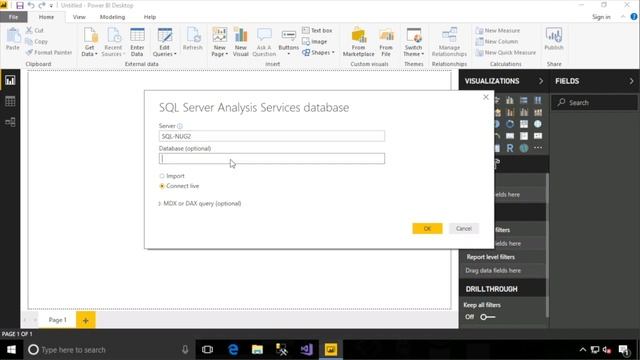Select the Treemap visual
Screen dimensions: 640x360
click(x=524, y=124)
